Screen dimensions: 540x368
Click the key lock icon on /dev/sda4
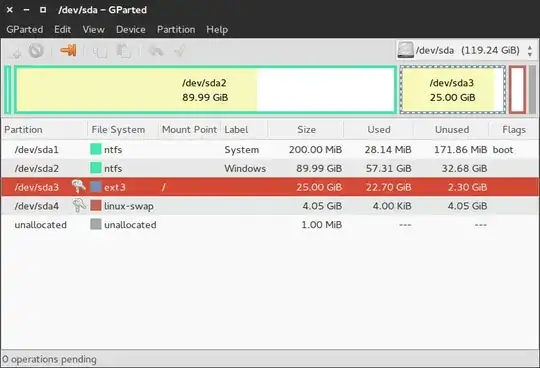click(79, 206)
